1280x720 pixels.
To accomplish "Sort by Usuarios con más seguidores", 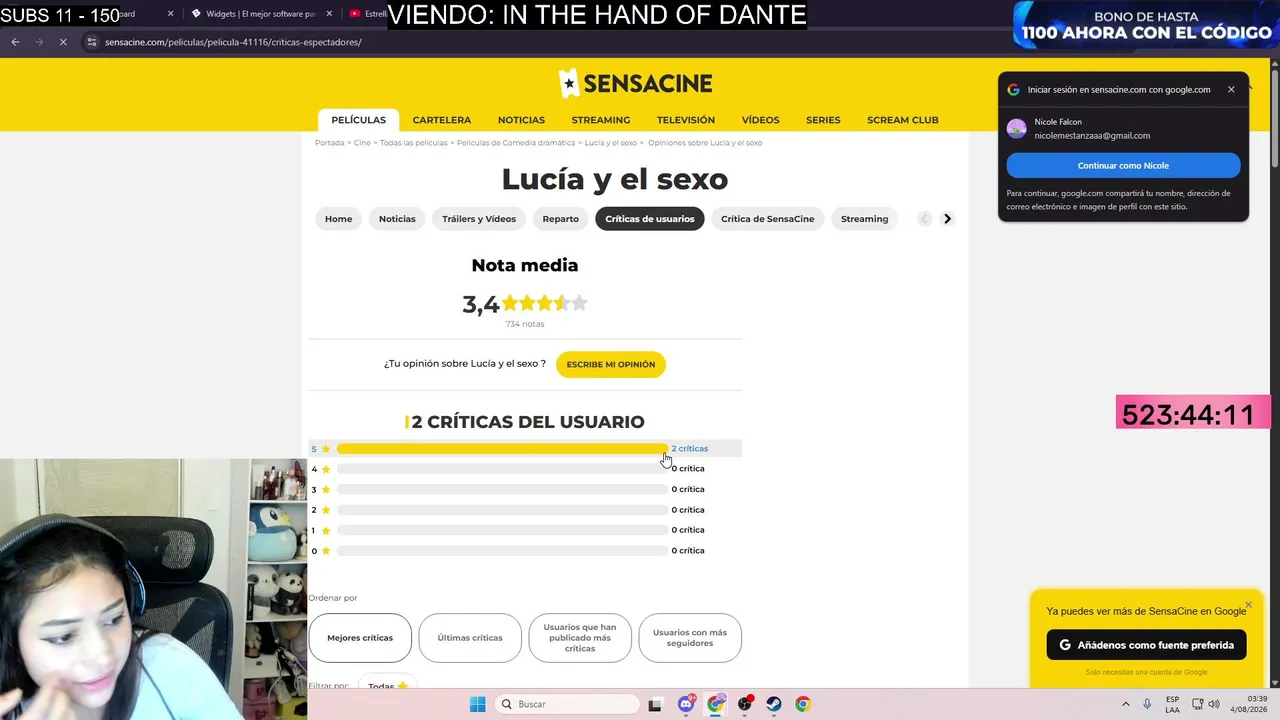I will pos(690,638).
